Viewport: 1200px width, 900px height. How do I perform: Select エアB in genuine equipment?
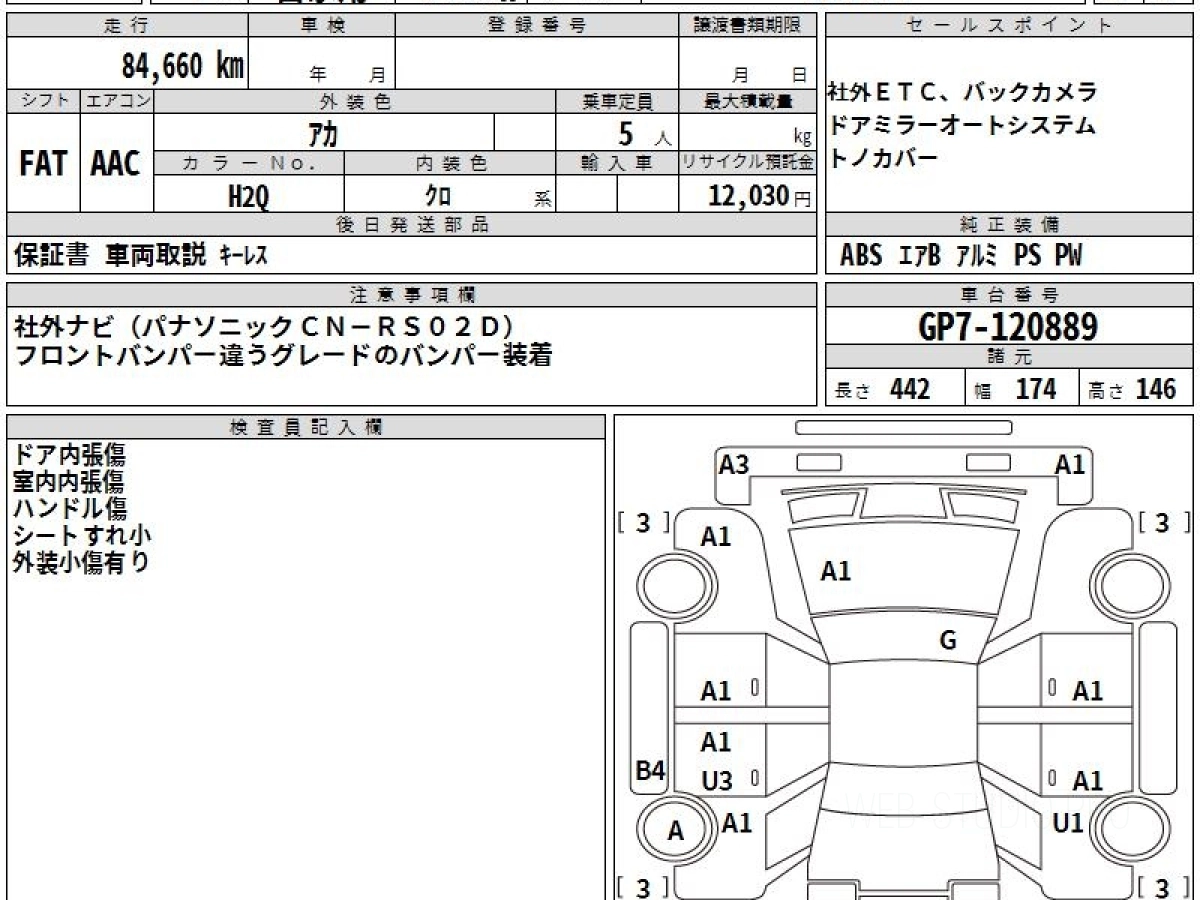pos(920,256)
